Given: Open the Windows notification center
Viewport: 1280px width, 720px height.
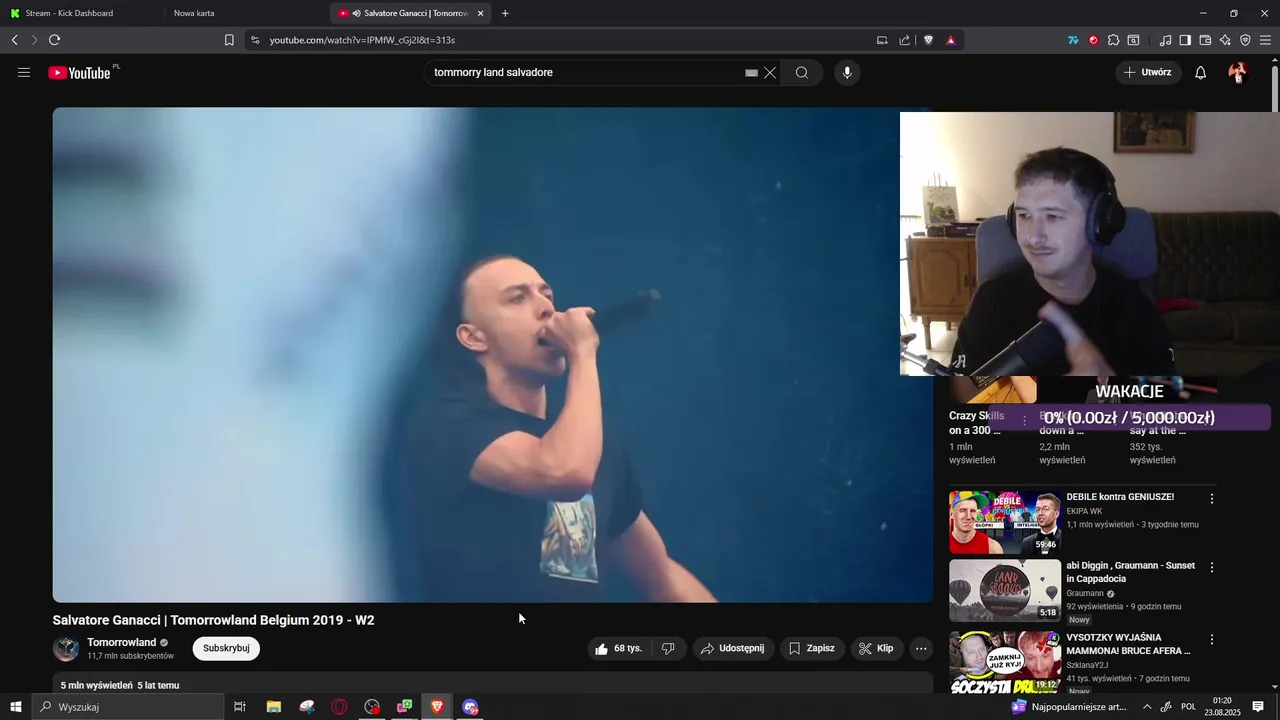Looking at the screenshot, I should pos(1258,707).
